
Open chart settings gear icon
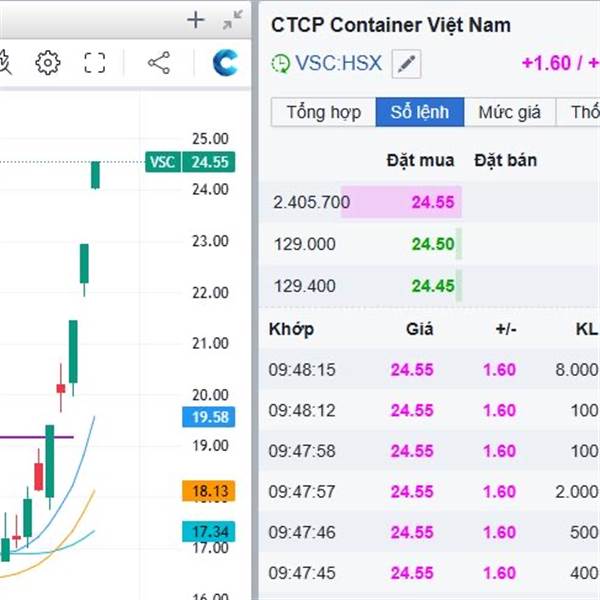pos(48,62)
